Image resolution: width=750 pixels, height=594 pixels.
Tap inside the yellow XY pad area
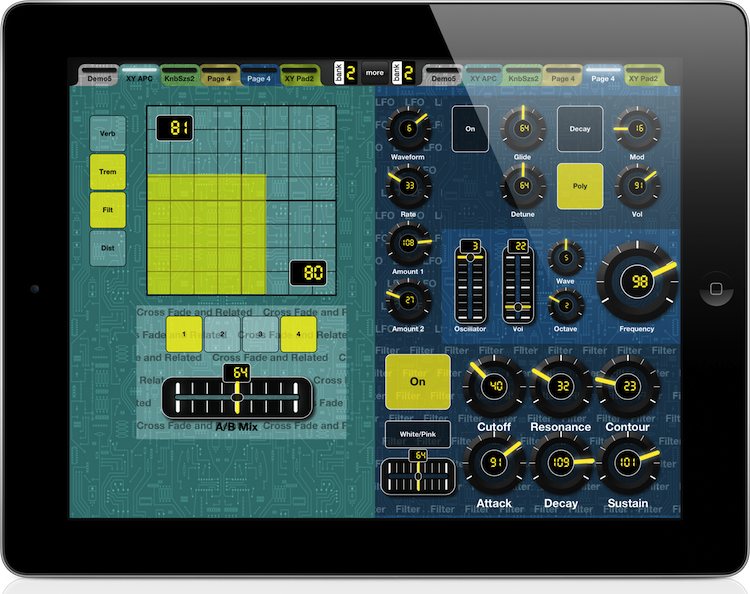[207, 234]
